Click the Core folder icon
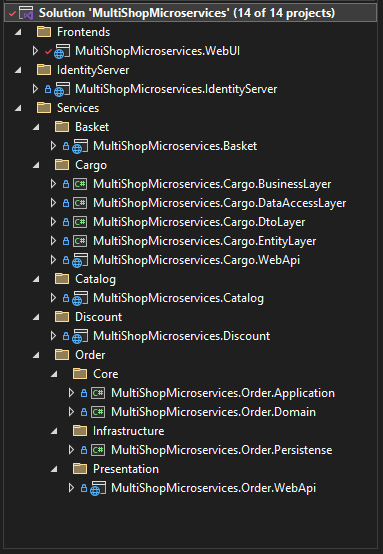383x554 pixels. point(80,374)
